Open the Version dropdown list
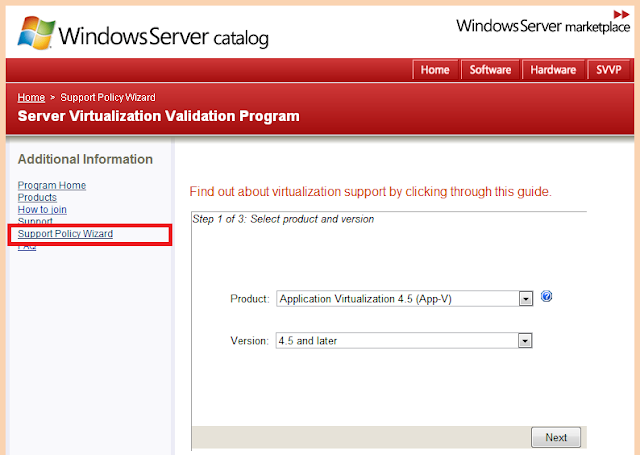640x455 pixels. coord(404,340)
